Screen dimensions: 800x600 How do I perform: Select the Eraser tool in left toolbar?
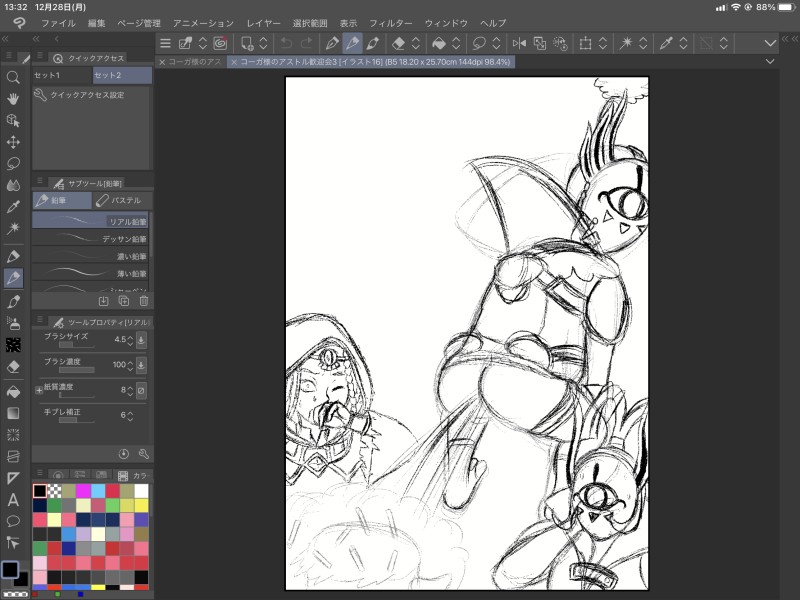13,367
